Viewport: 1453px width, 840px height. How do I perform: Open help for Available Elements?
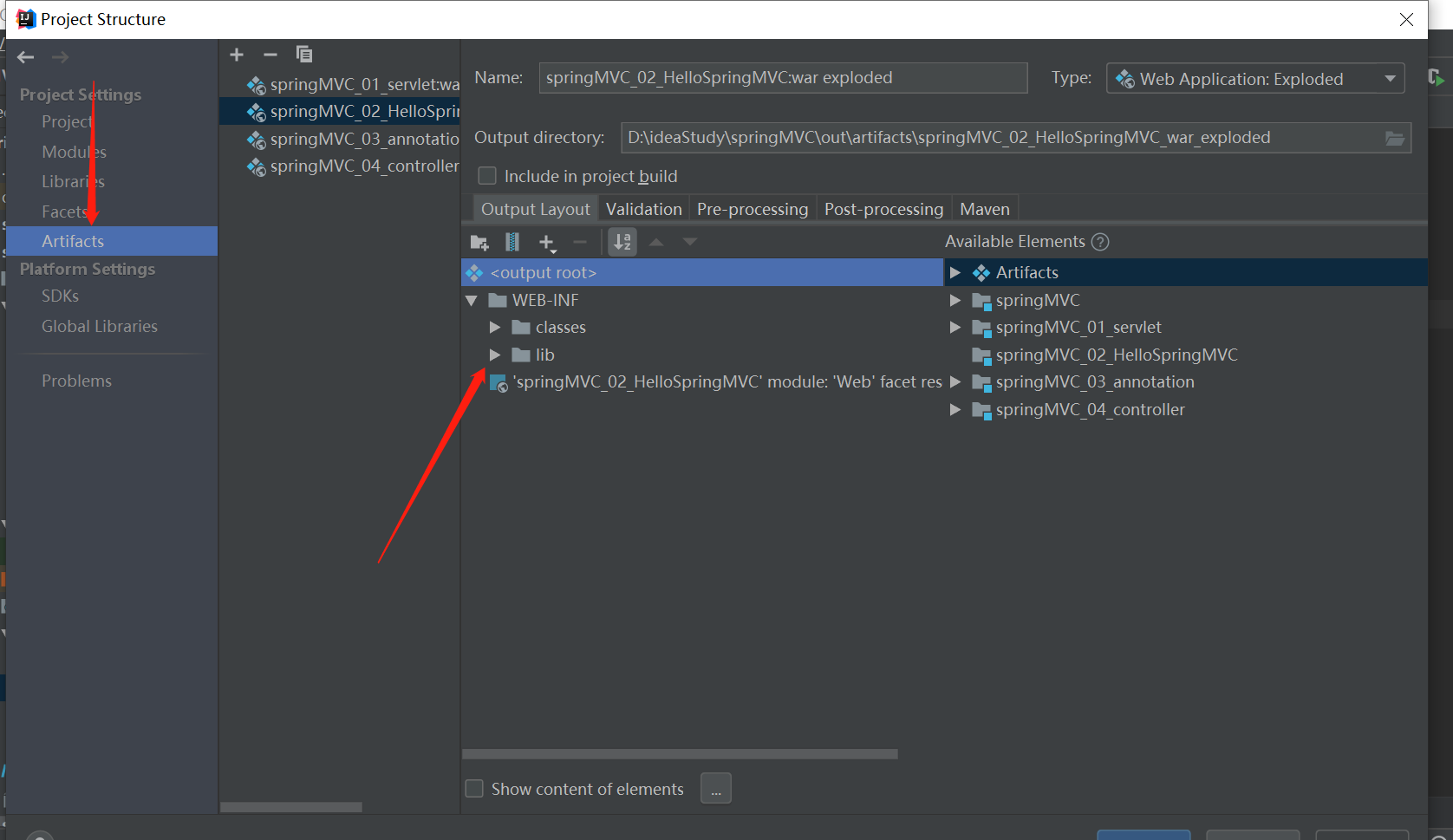click(1100, 242)
